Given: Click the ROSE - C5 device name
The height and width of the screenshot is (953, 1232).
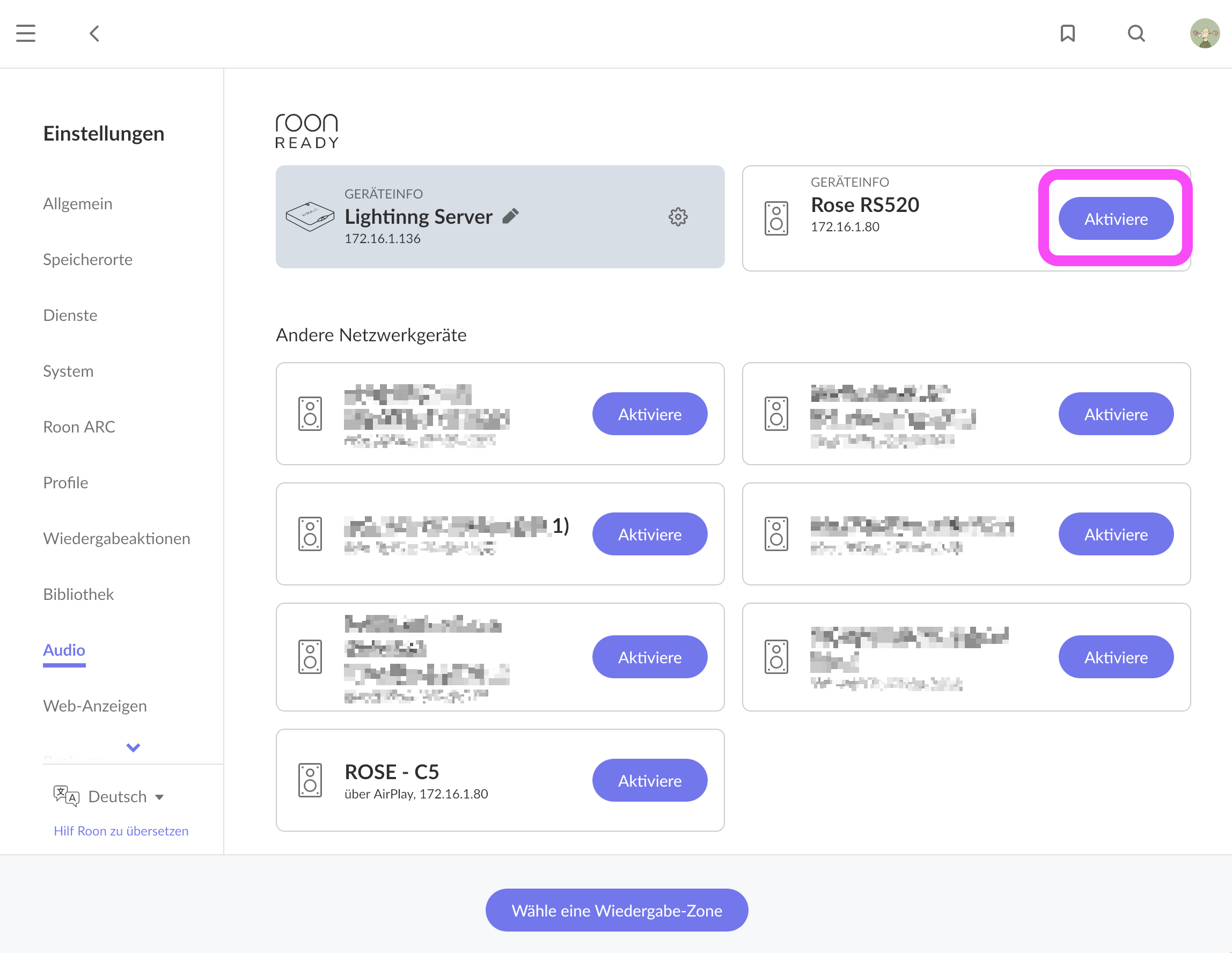Looking at the screenshot, I should [392, 772].
